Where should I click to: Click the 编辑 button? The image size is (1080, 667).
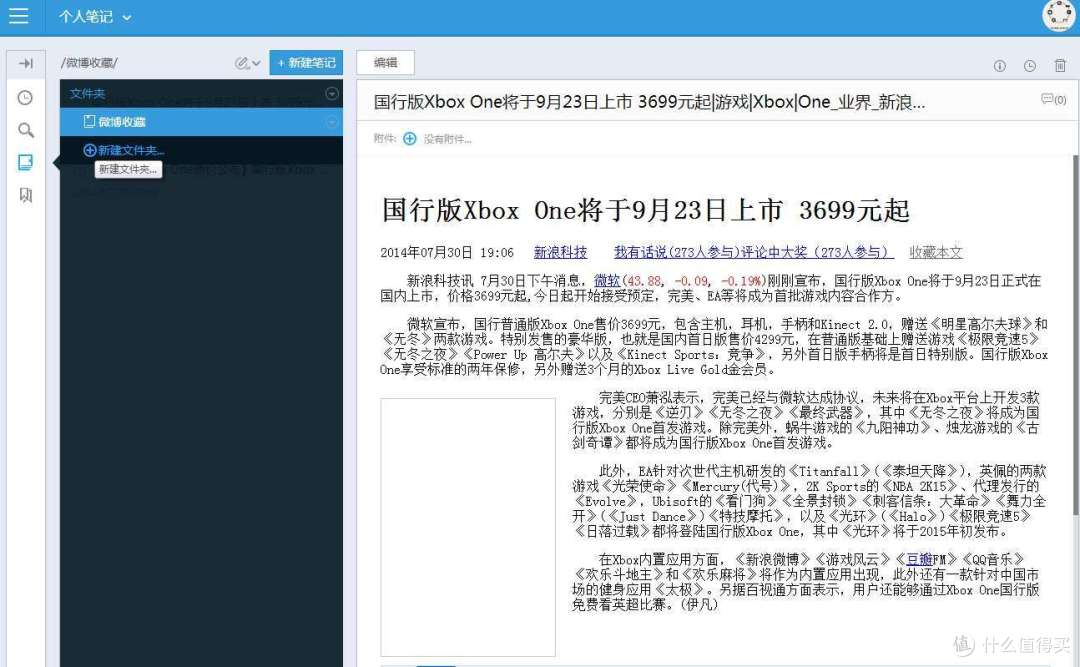coord(386,63)
